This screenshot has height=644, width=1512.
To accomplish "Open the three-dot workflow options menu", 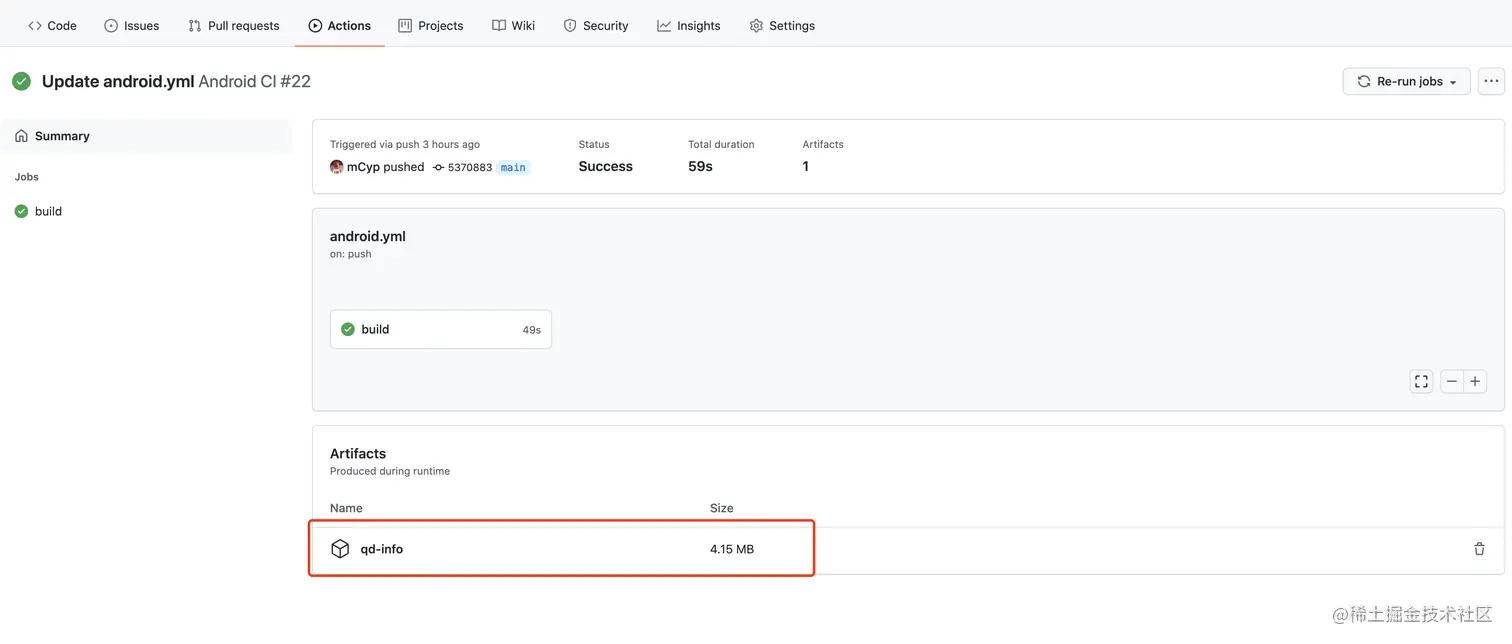I will coord(1491,81).
